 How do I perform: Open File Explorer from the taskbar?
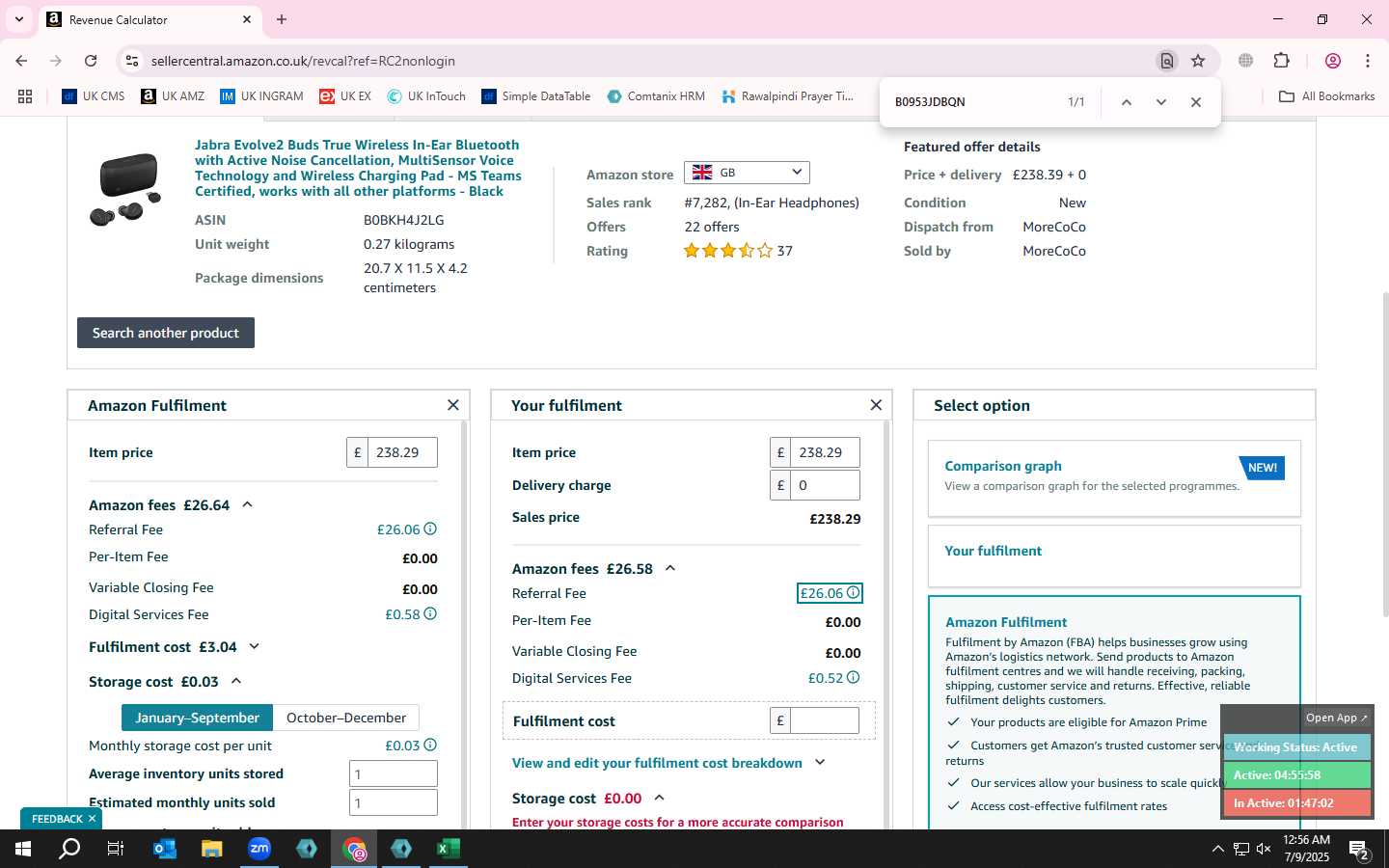[211, 849]
